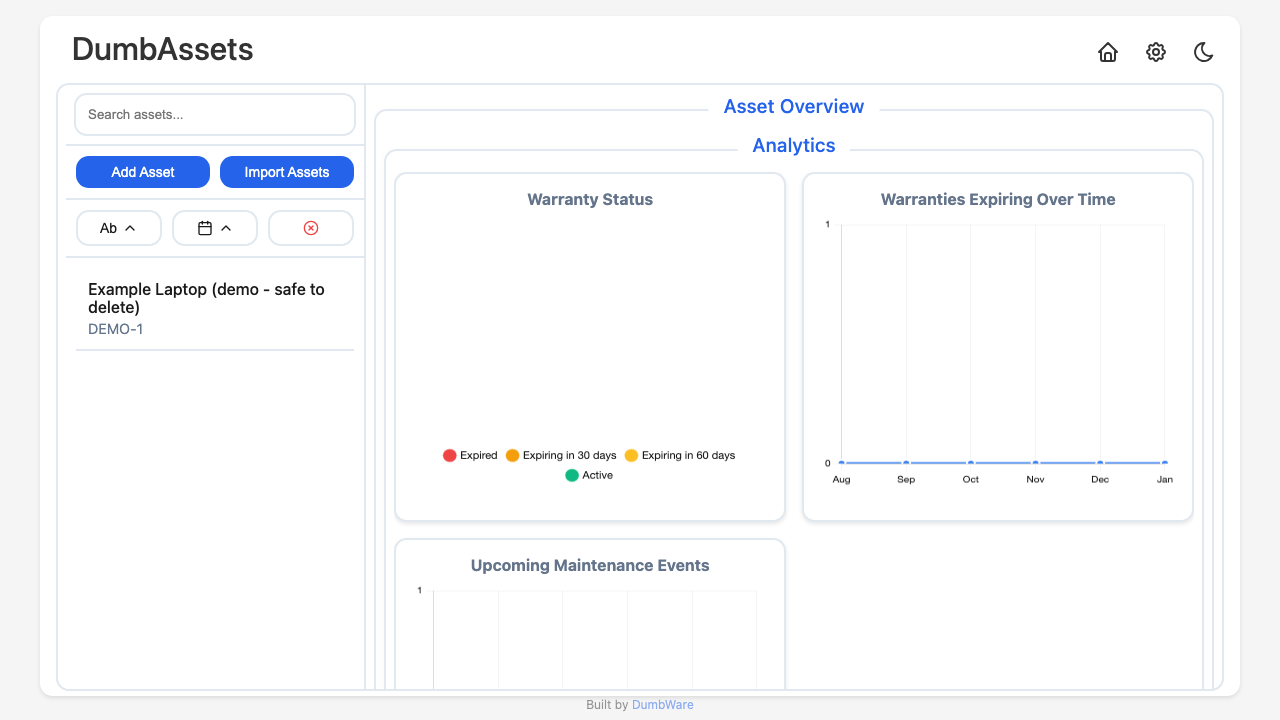
Task: Sort assets by name (Ab)
Action: pos(119,228)
